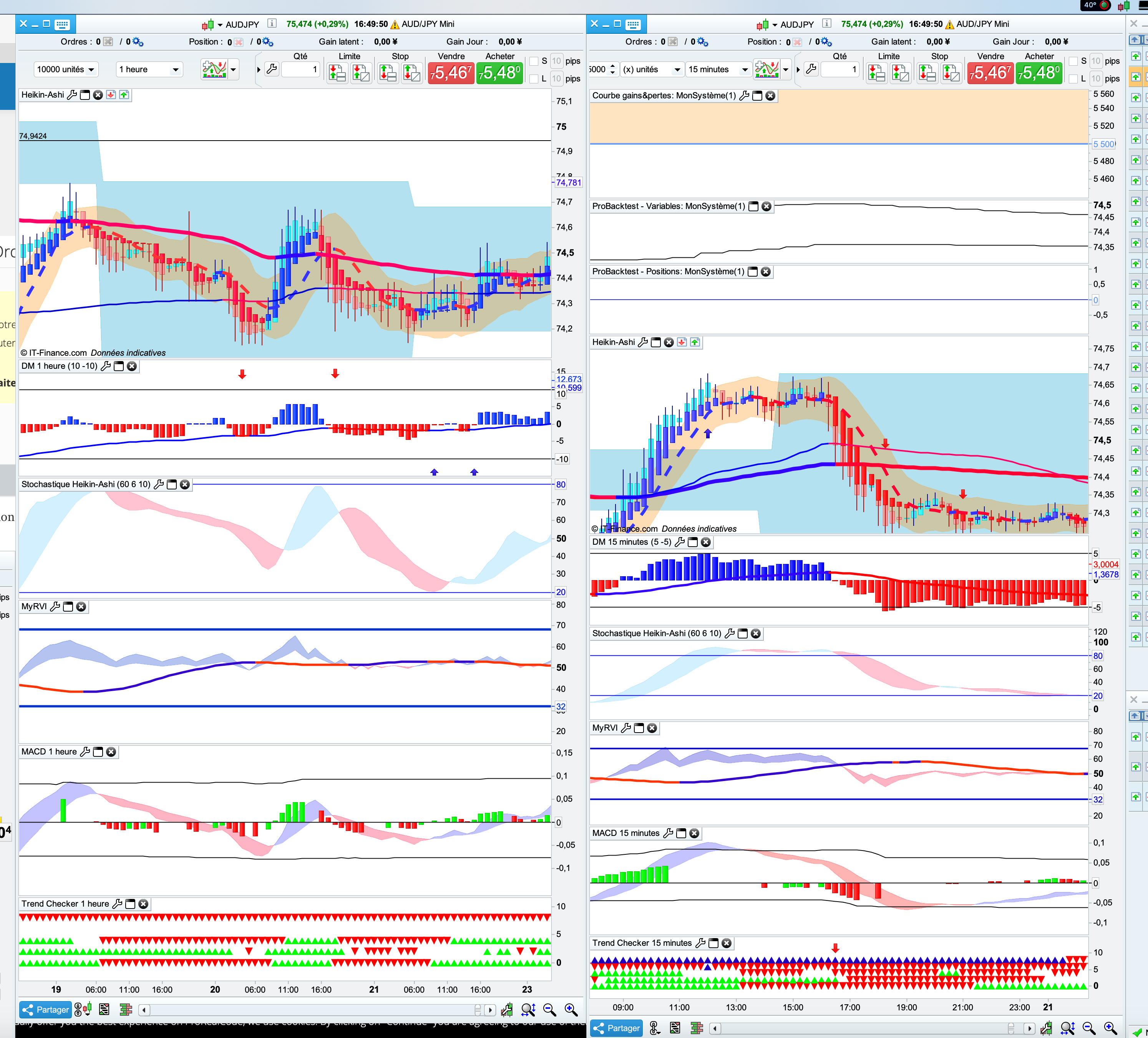This screenshot has height=1038, width=1148.
Task: Open the 10000 unités dropdown
Action: (x=65, y=70)
